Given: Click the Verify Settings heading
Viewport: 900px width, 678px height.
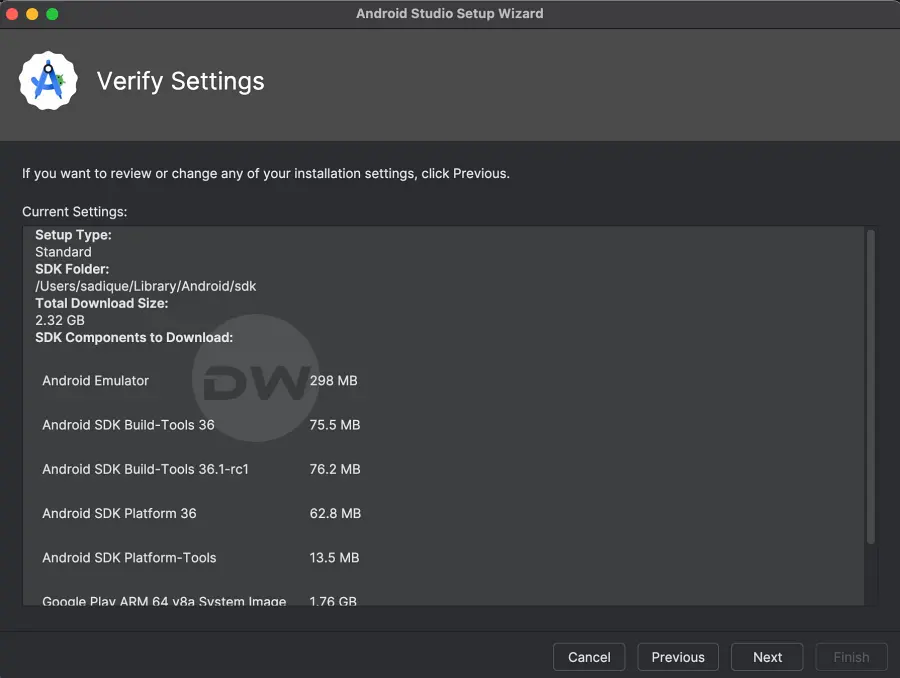Looking at the screenshot, I should click(180, 81).
